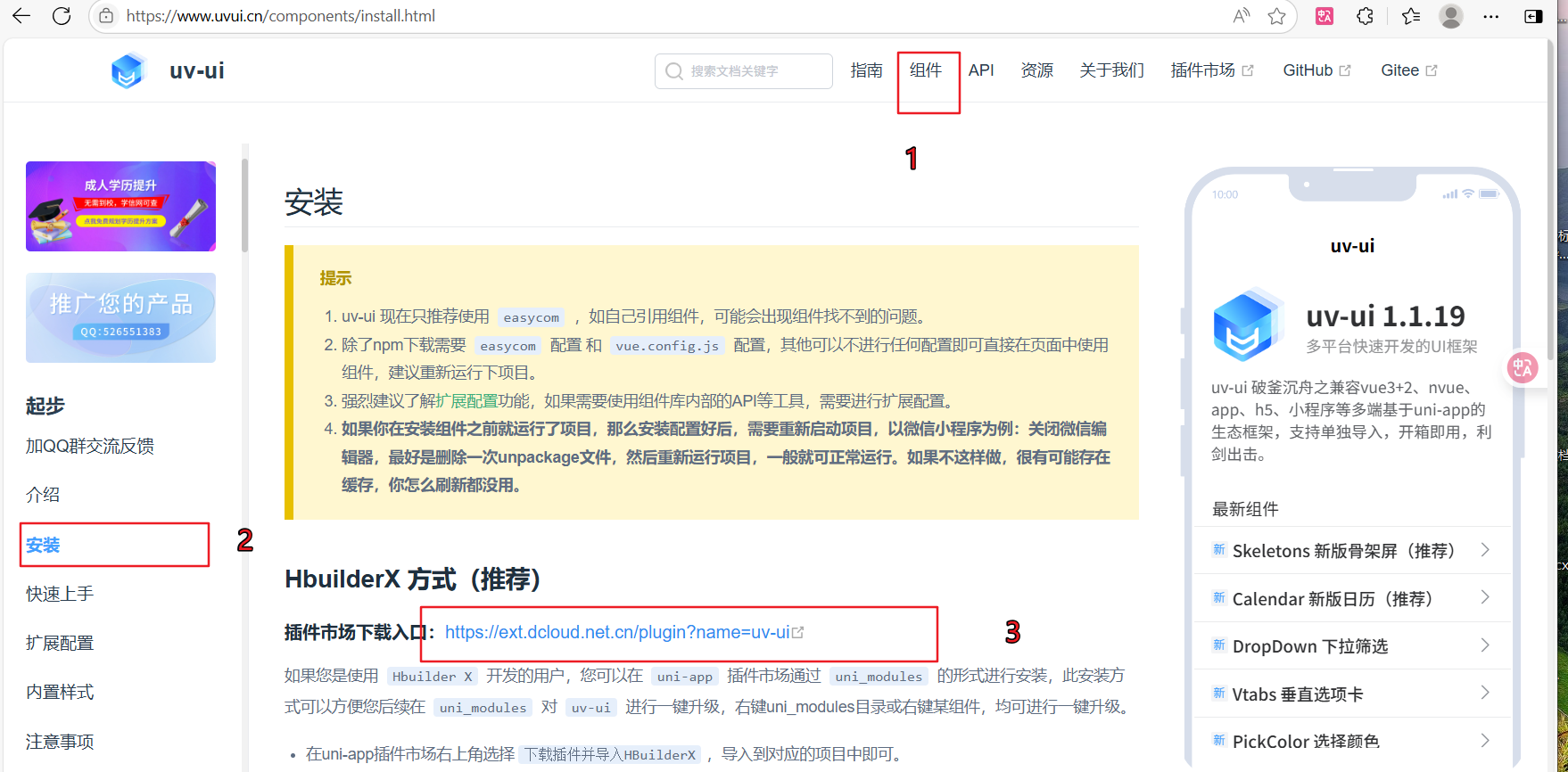This screenshot has width=1568, height=772.
Task: Open the 插件市场 external link
Action: [1212, 70]
